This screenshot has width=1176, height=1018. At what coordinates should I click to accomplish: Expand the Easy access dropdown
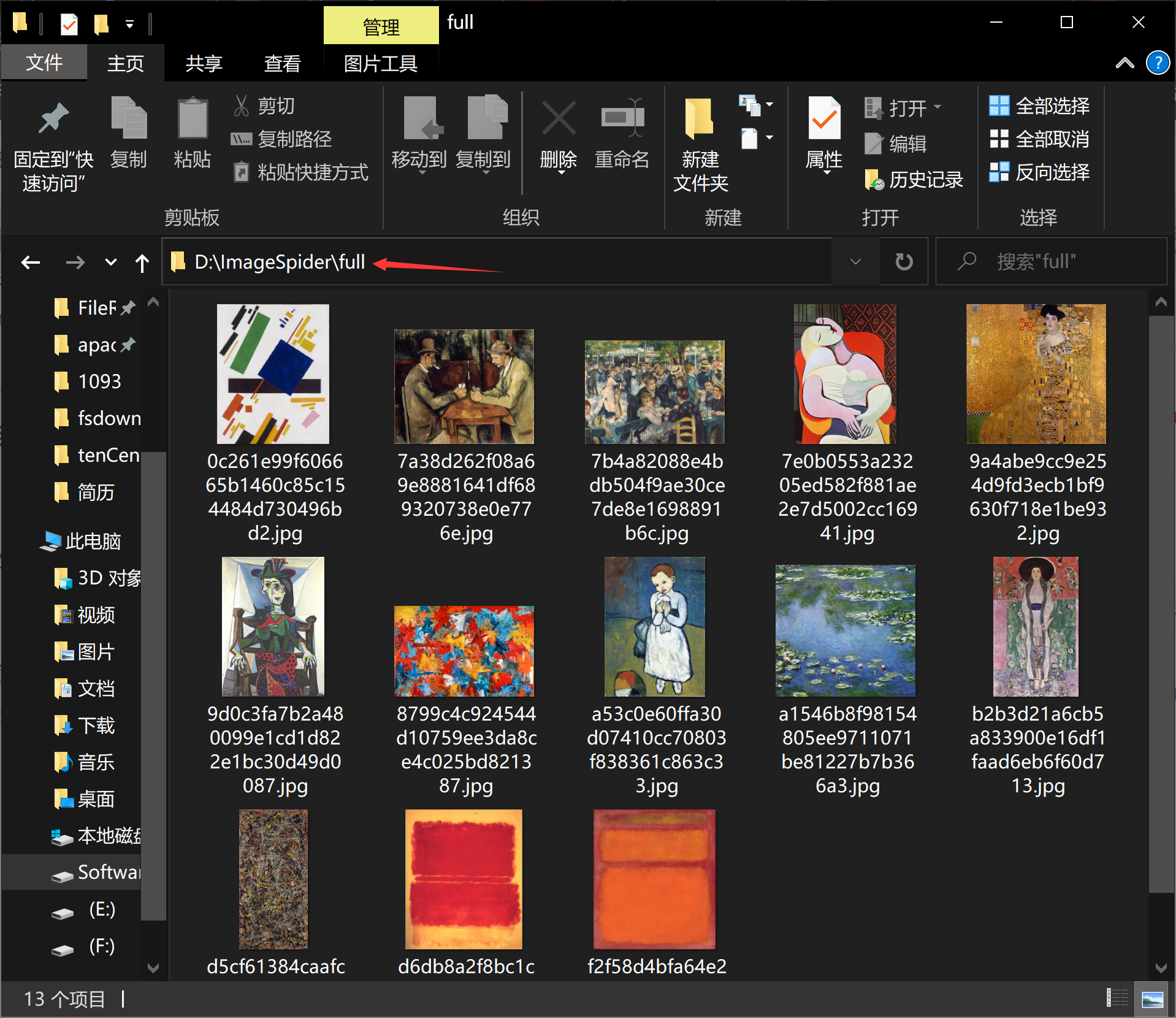(757, 139)
